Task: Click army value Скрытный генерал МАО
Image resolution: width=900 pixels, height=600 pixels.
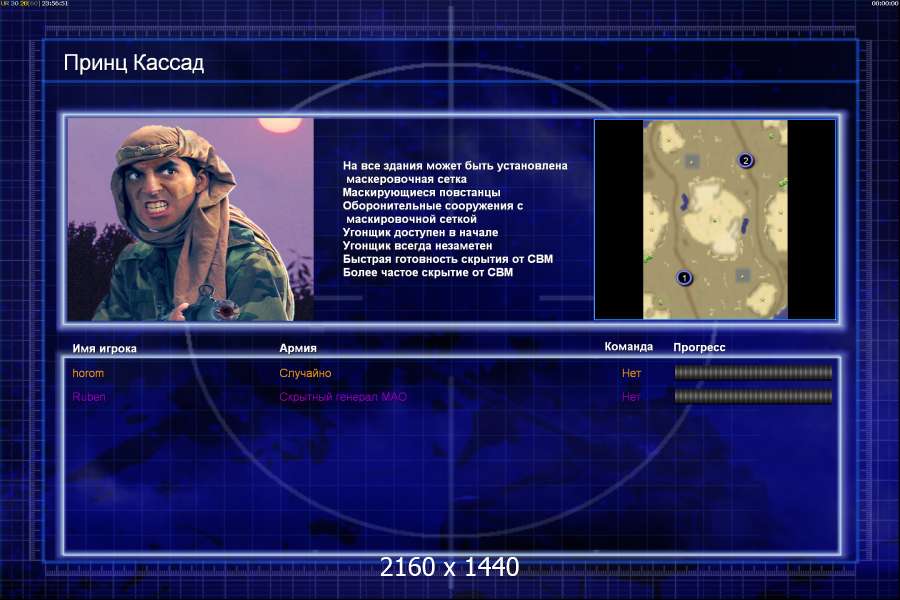Action: [x=343, y=397]
